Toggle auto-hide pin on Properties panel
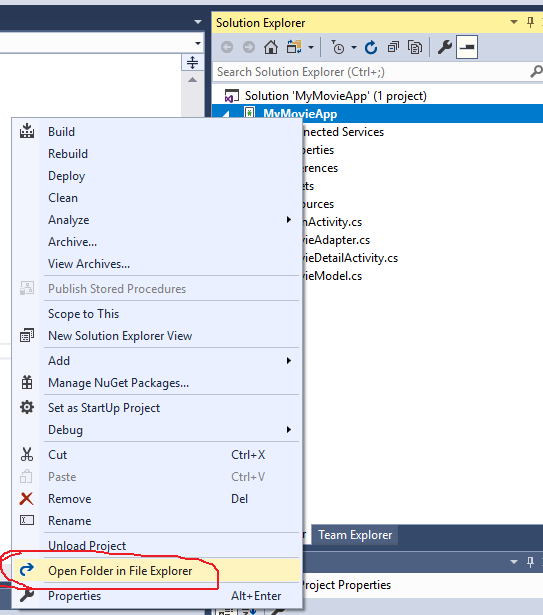Image resolution: width=543 pixels, height=615 pixels. point(530,562)
